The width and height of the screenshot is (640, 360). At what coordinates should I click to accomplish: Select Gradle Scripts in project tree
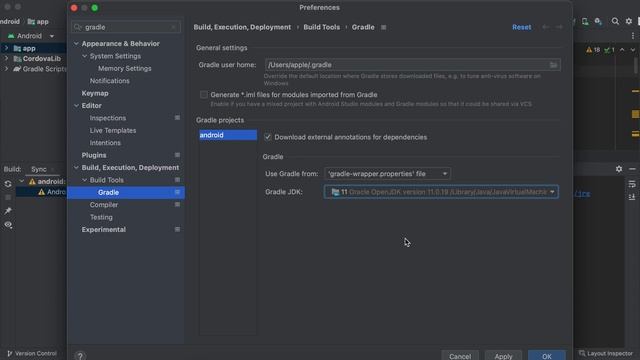point(44,69)
